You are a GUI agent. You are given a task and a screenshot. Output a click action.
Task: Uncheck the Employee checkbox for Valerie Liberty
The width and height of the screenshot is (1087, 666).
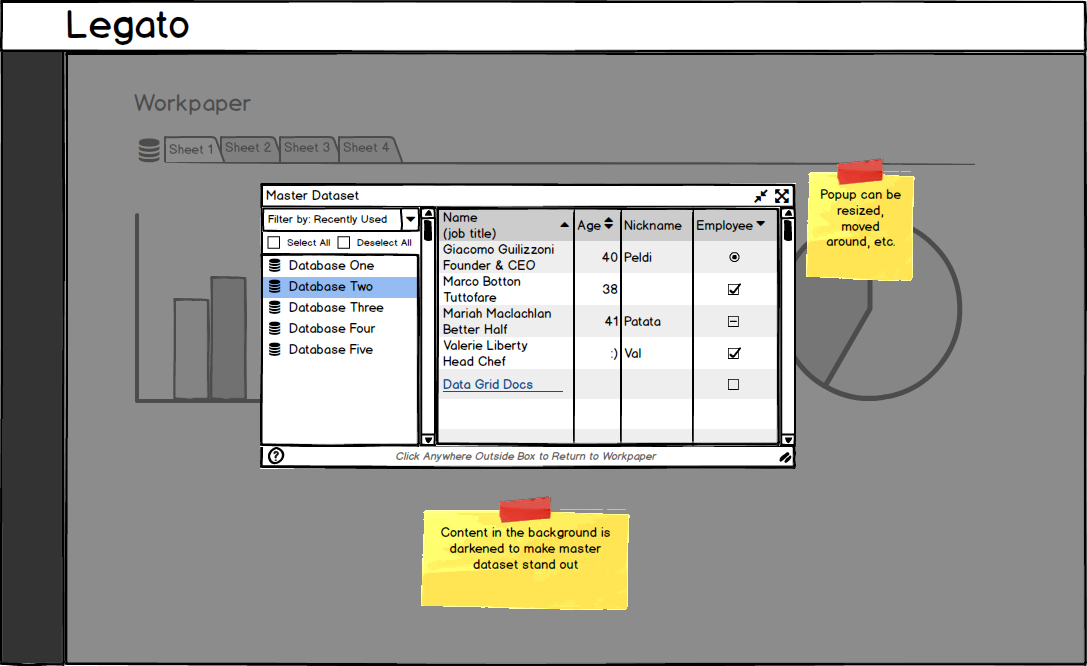point(734,353)
